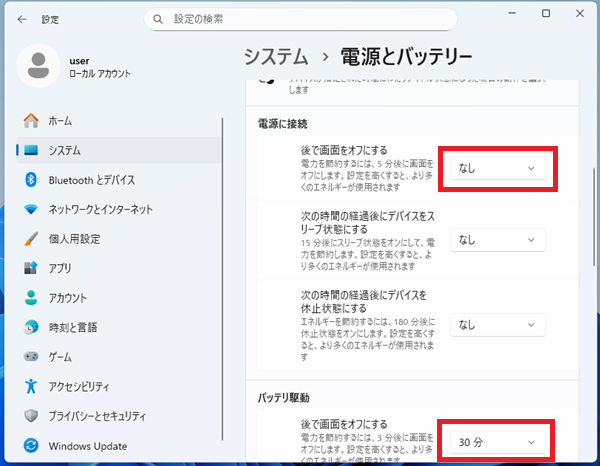Maximize the Settings window
Screen dimensions: 600x466
click(546, 13)
